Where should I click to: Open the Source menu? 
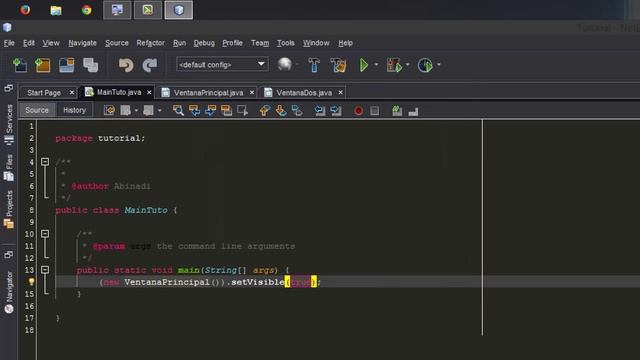click(117, 43)
